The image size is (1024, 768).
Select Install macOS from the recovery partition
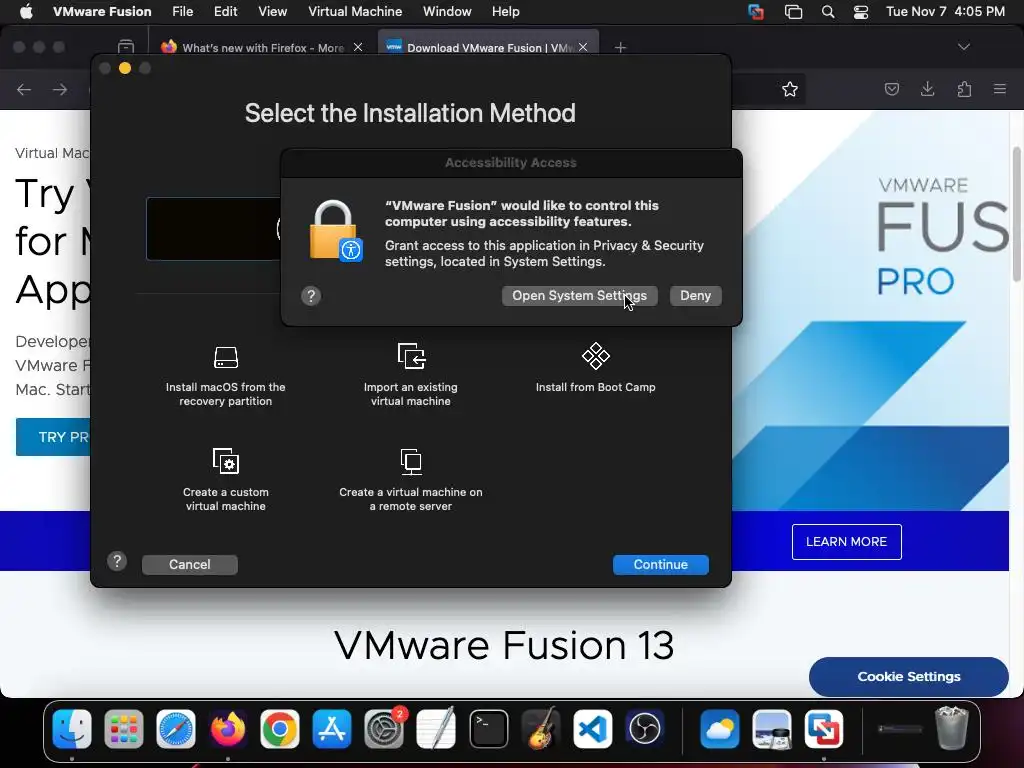coord(225,376)
